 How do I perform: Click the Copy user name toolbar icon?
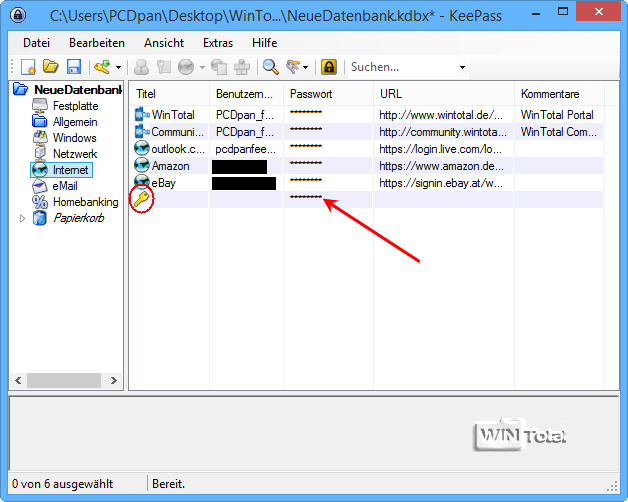141,67
